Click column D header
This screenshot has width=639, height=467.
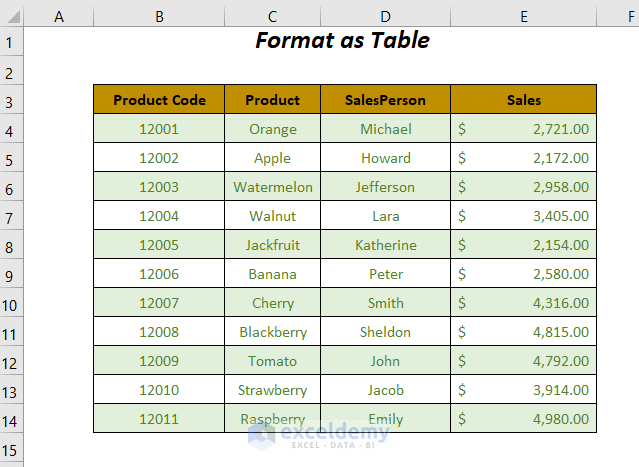pos(385,17)
